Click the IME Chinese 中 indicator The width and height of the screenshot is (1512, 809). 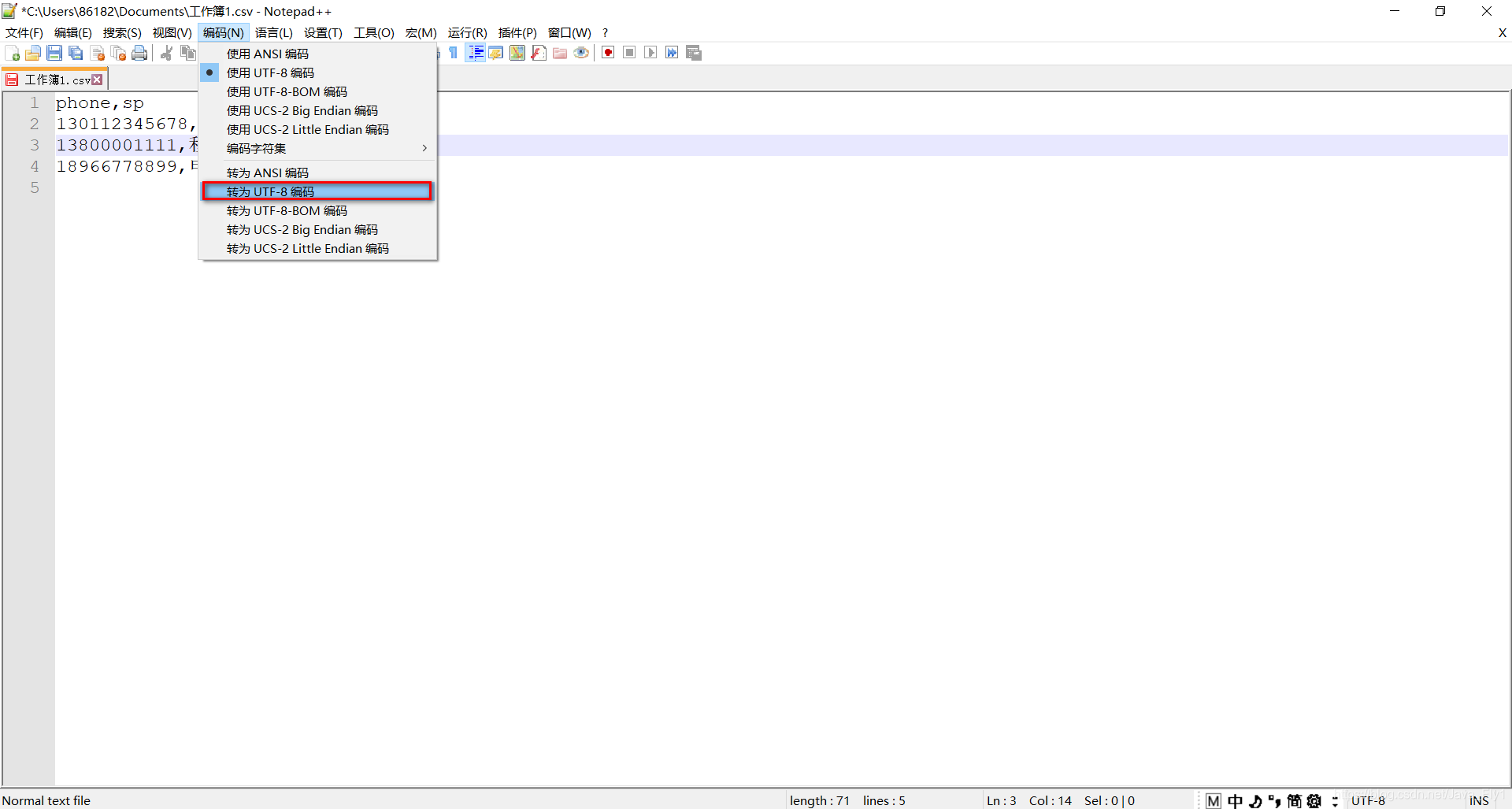click(x=1235, y=800)
